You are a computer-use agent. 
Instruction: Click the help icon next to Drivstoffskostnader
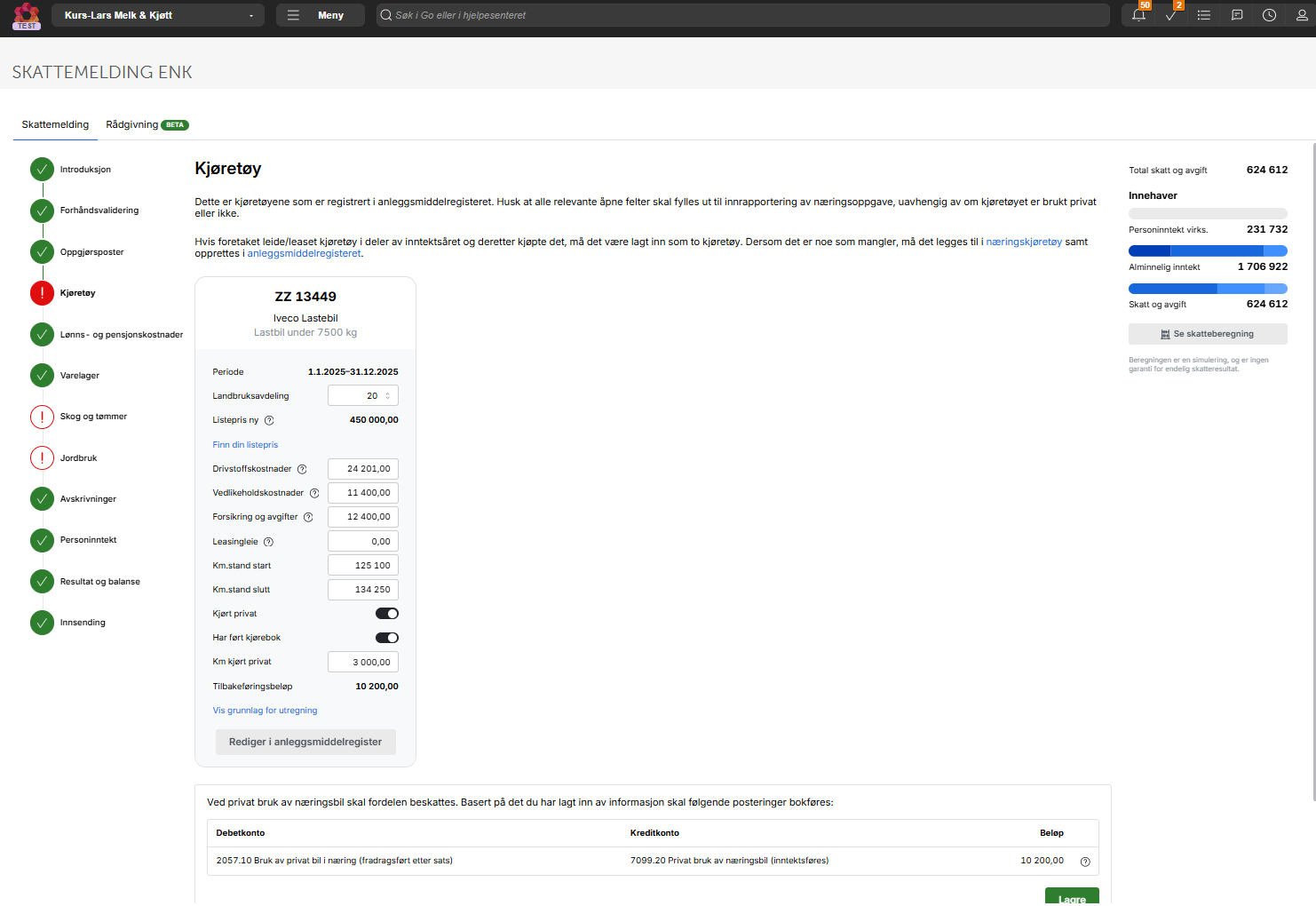point(302,469)
